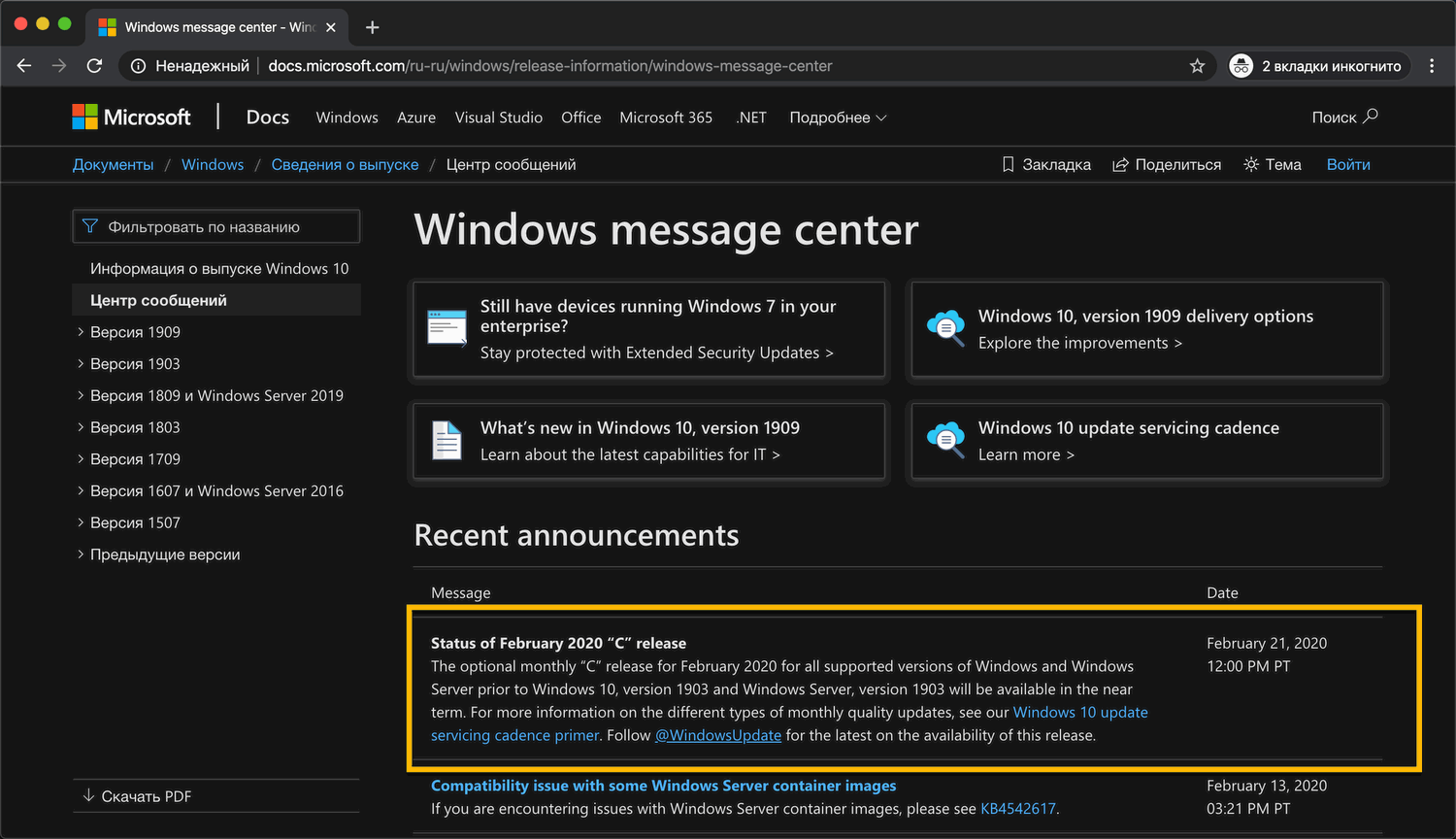Open the Подробнее dropdown
Image resolution: width=1456 pixels, height=839 pixels.
[837, 117]
